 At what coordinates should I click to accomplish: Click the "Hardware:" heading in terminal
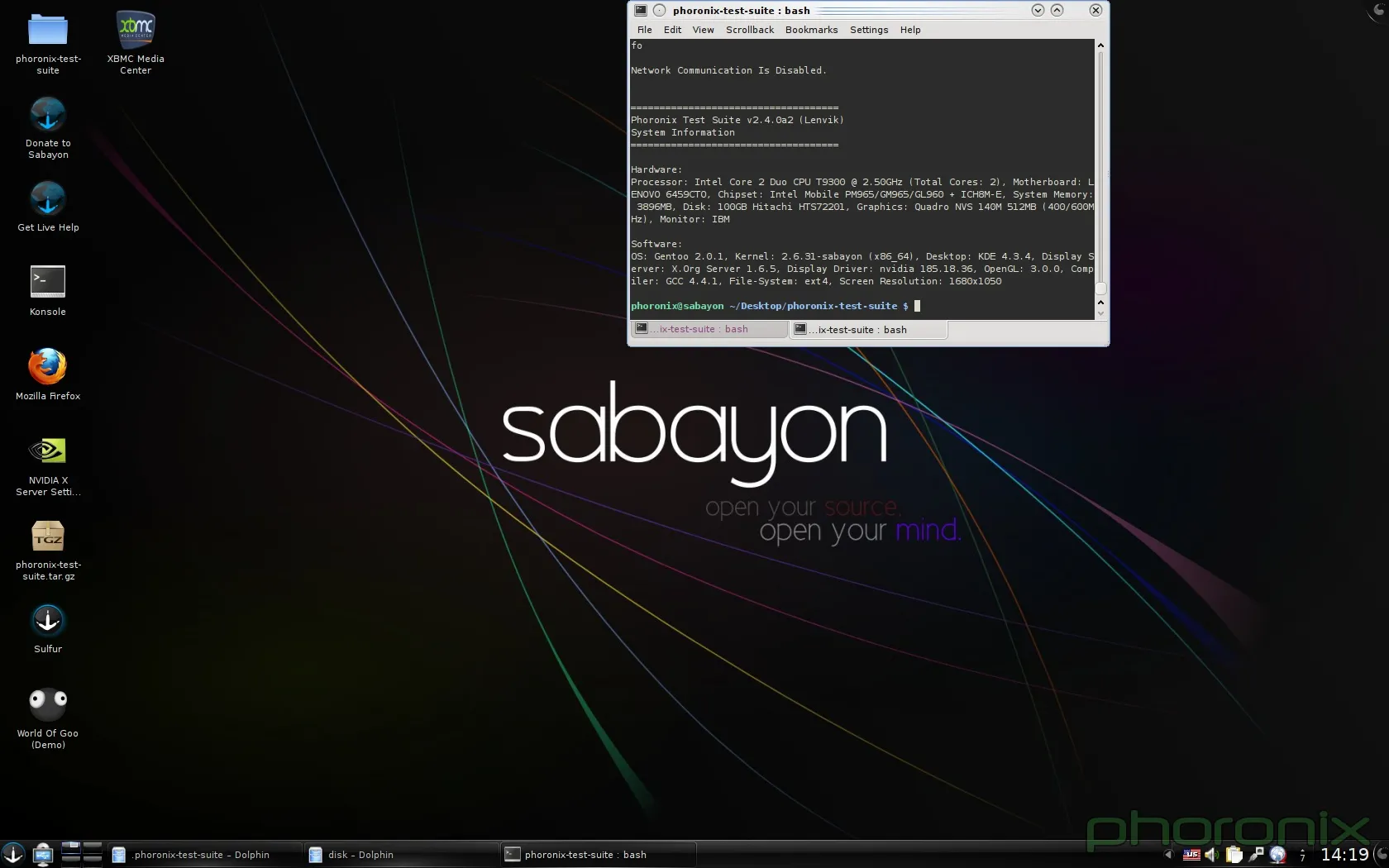click(656, 169)
